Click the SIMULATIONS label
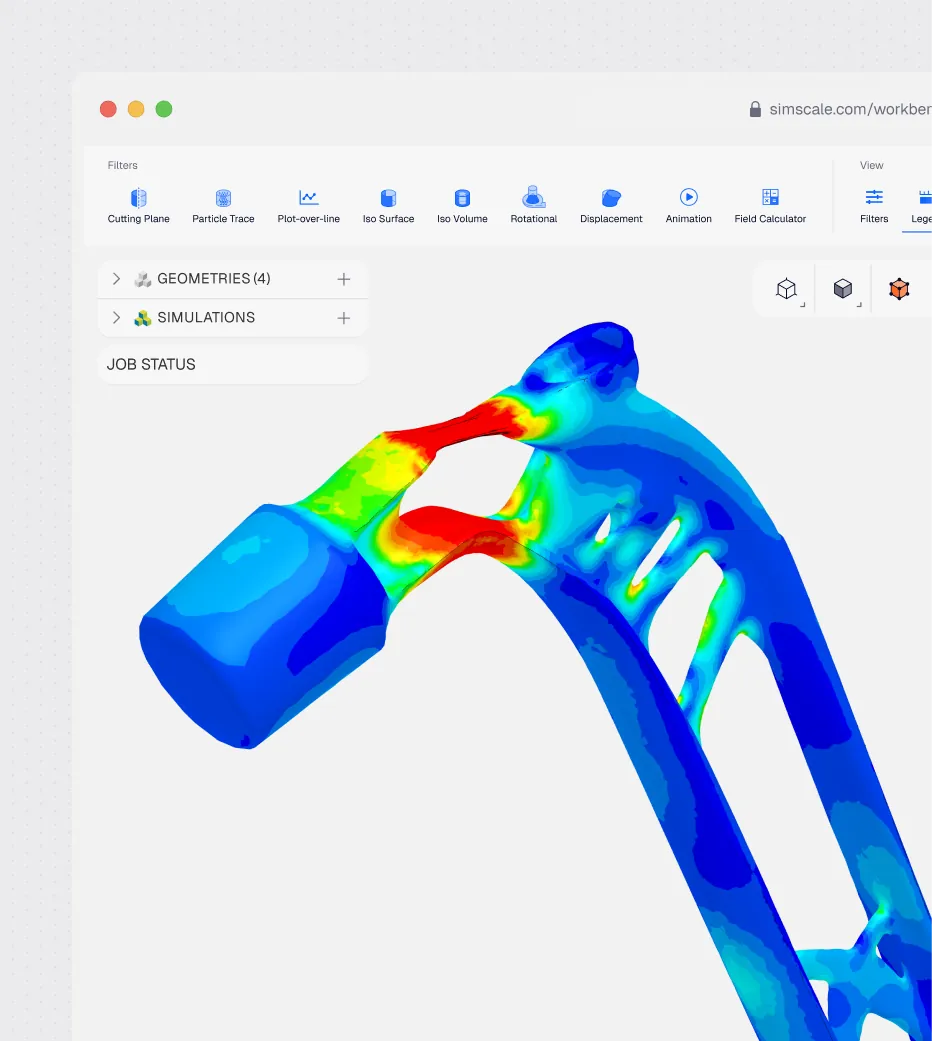This screenshot has width=932, height=1041. pyautogui.click(x=206, y=318)
